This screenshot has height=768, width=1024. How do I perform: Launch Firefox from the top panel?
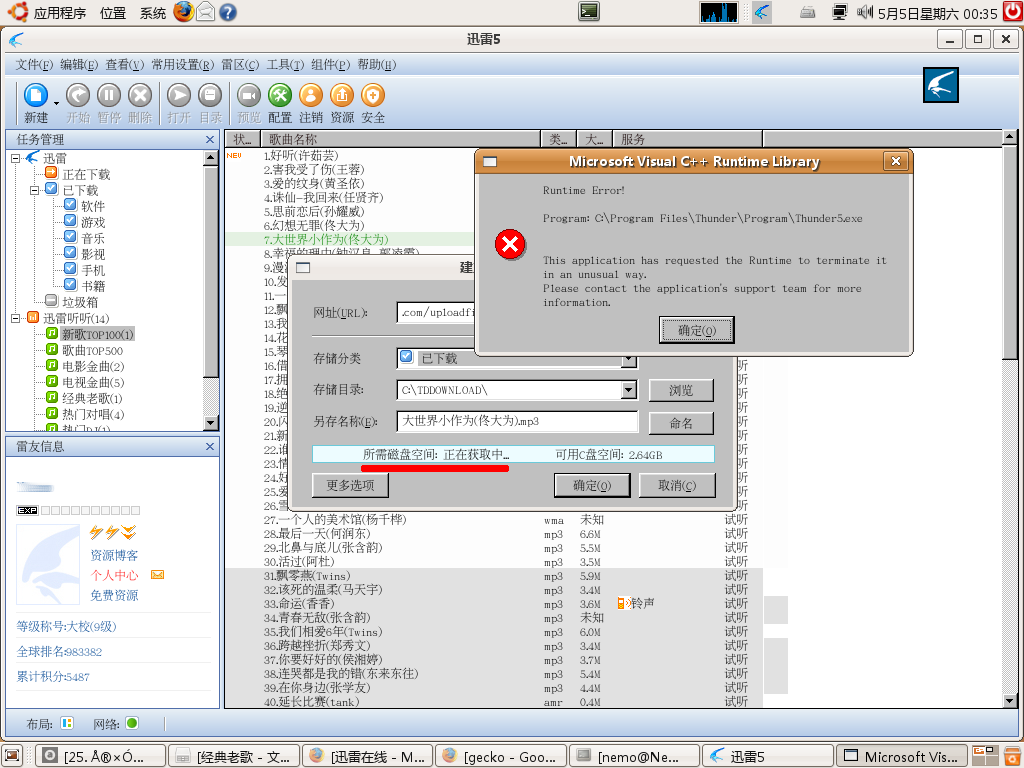pos(184,12)
